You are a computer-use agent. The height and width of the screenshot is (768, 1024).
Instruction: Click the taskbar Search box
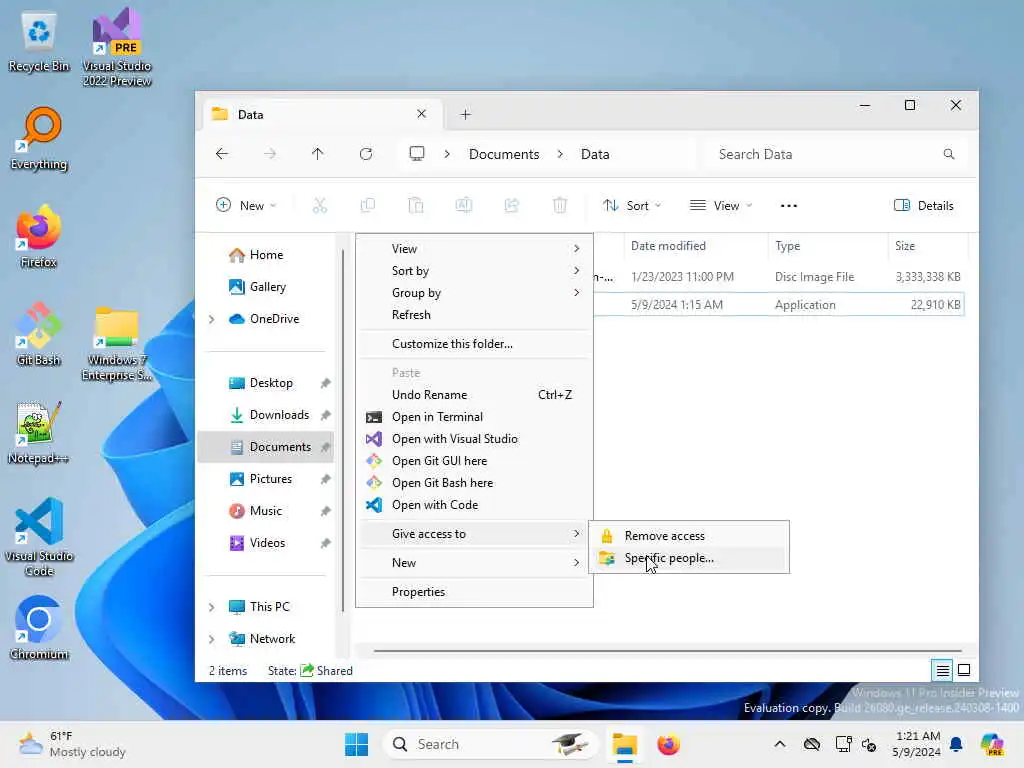point(490,744)
